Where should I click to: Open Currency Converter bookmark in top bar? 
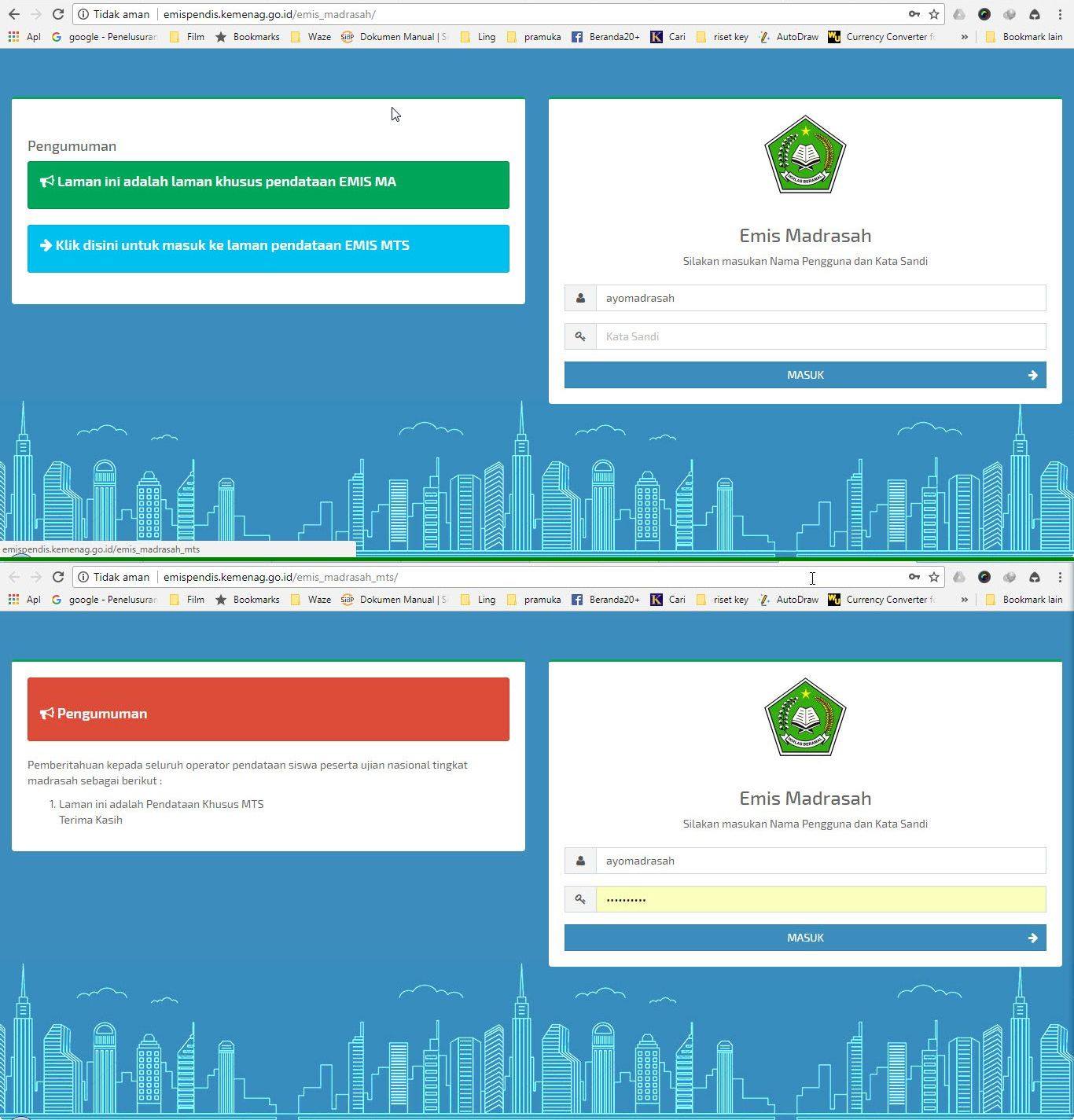coord(881,37)
